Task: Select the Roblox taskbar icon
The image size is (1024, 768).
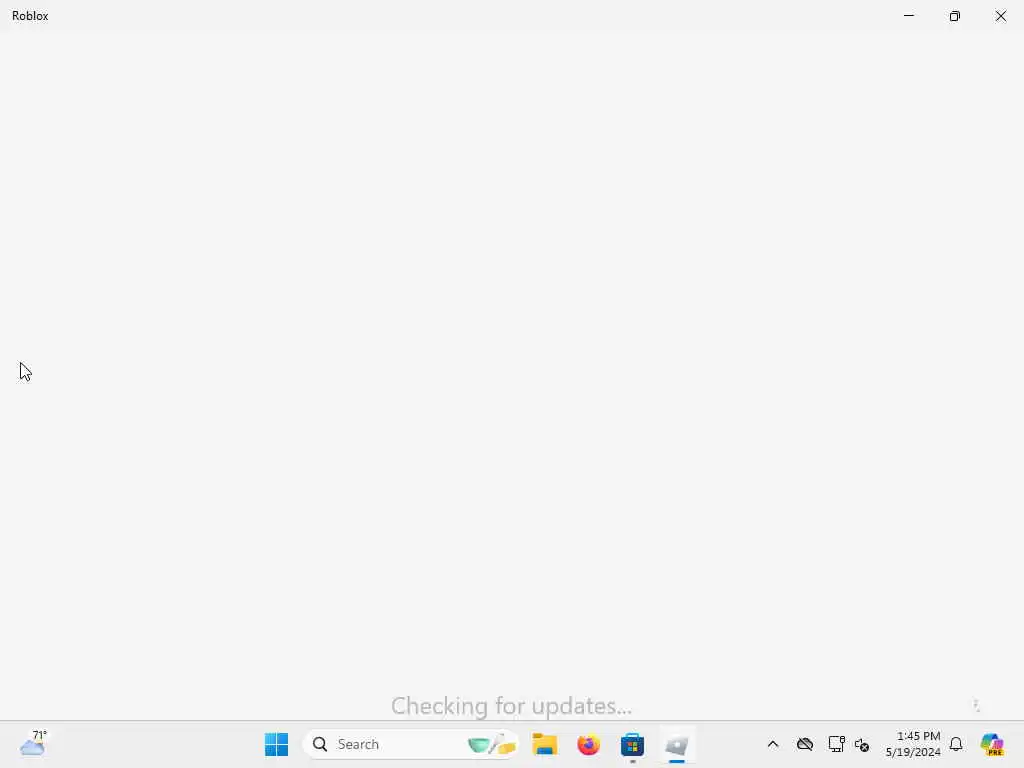Action: tap(677, 744)
